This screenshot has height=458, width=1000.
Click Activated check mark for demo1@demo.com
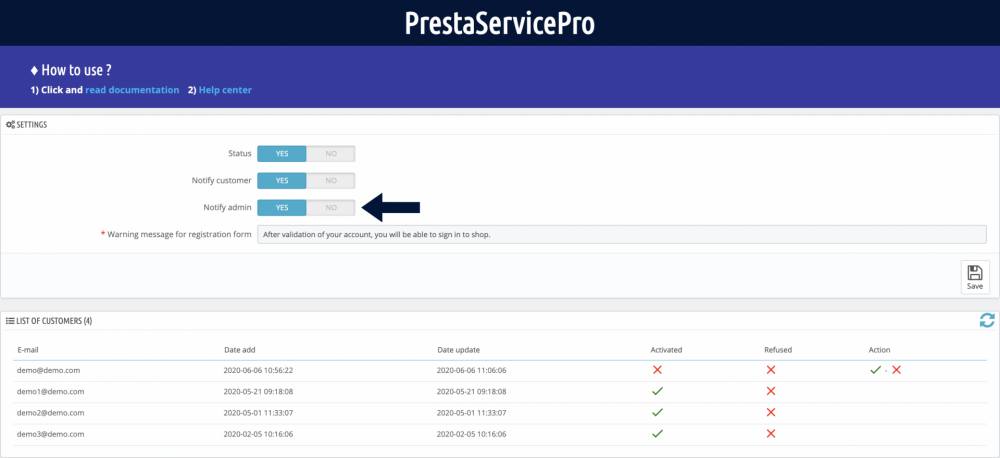[x=657, y=391]
